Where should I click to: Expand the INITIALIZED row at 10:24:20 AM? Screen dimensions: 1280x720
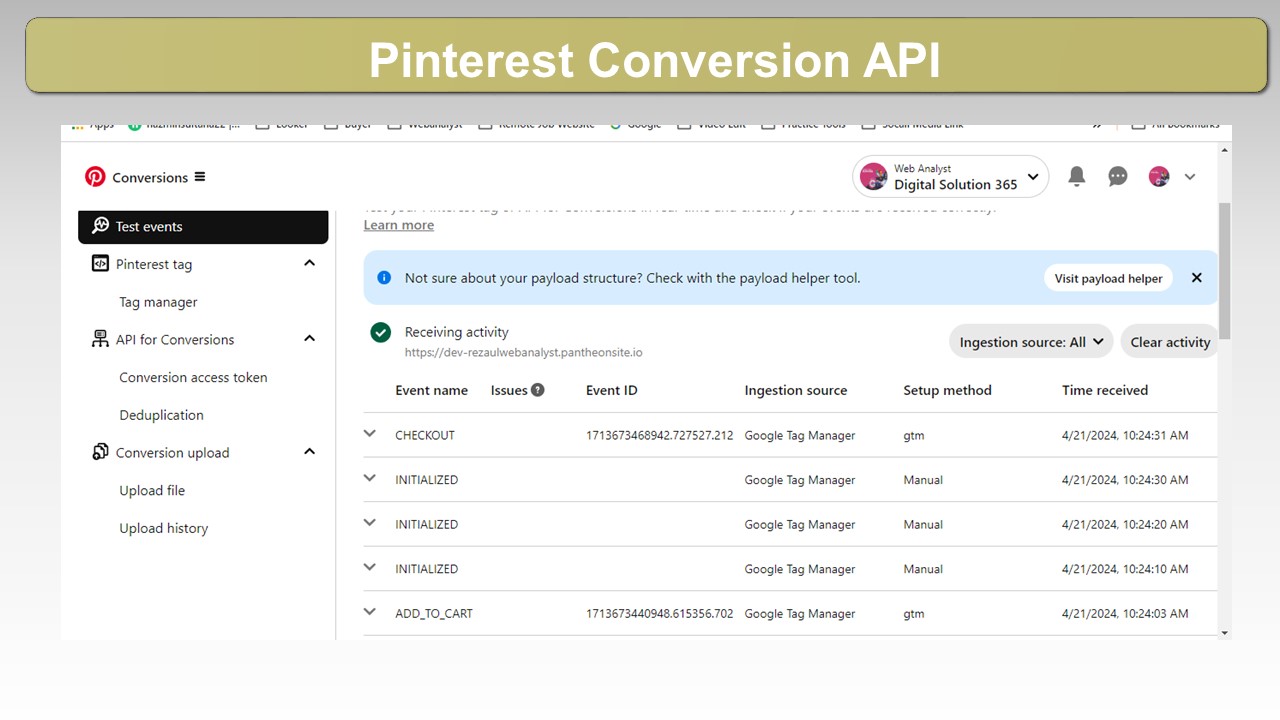pos(370,523)
